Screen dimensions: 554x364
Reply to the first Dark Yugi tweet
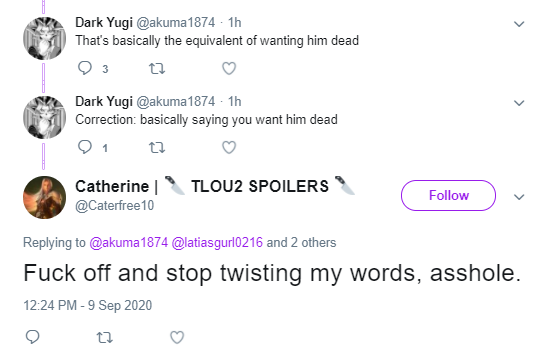pyautogui.click(x=85, y=68)
